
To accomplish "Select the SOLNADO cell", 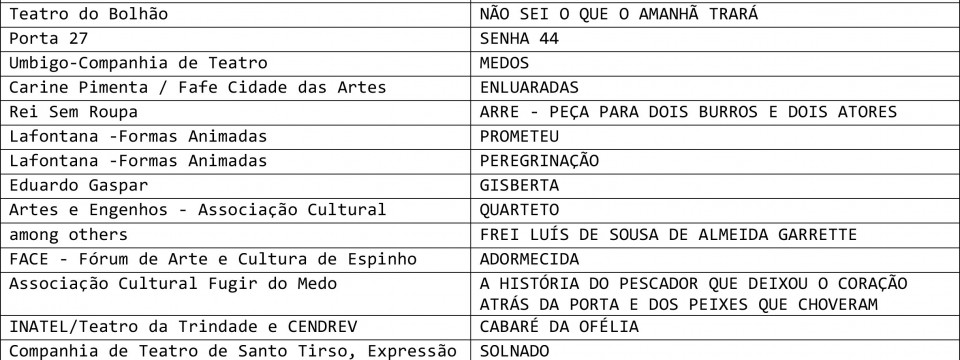I will coord(715,351).
